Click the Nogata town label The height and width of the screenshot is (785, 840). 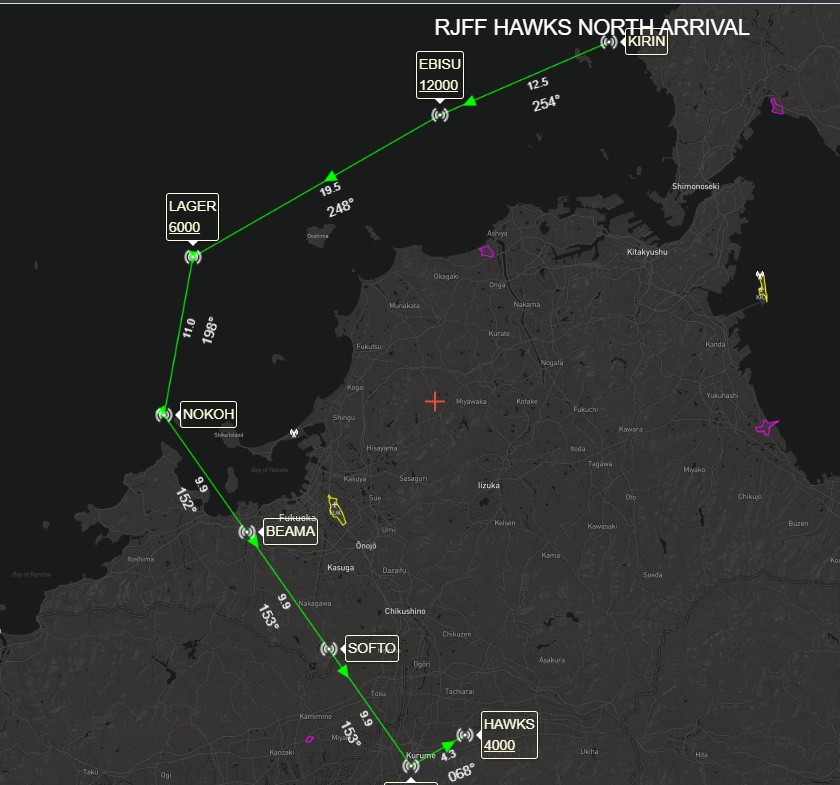552,363
